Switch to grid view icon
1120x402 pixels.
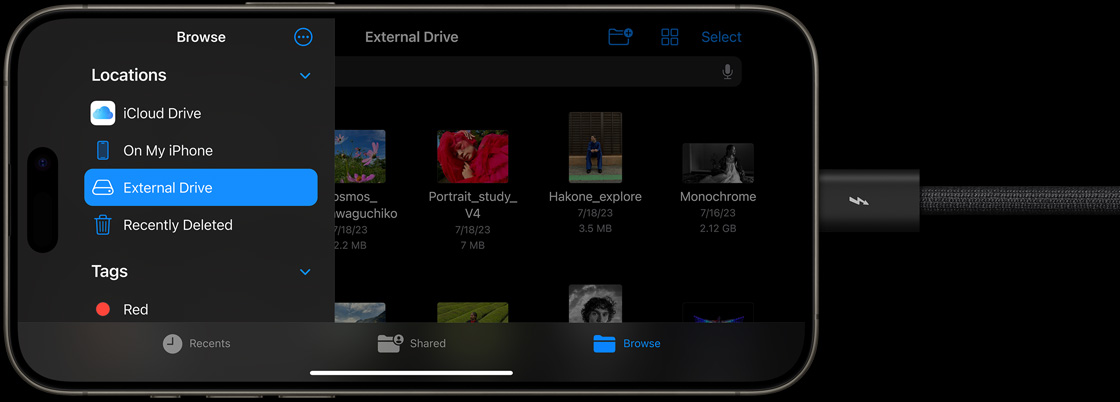(x=670, y=37)
